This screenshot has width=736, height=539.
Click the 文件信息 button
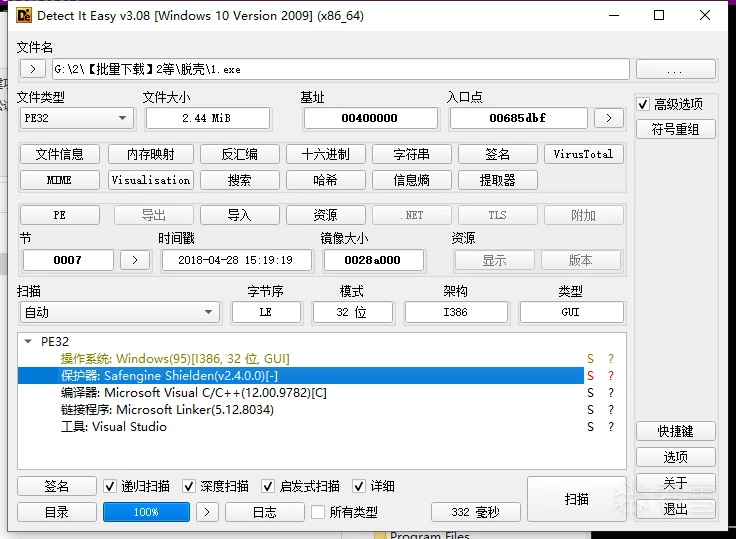click(x=60, y=154)
